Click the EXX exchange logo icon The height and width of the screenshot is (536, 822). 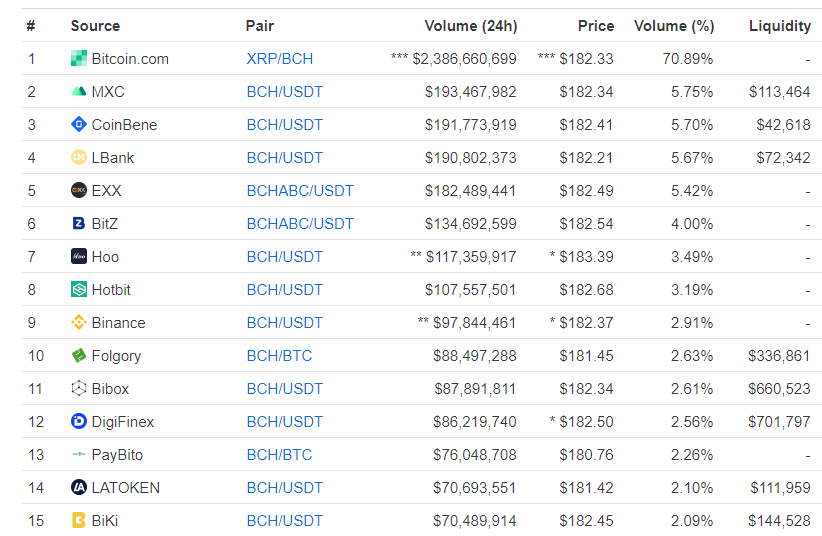[79, 190]
